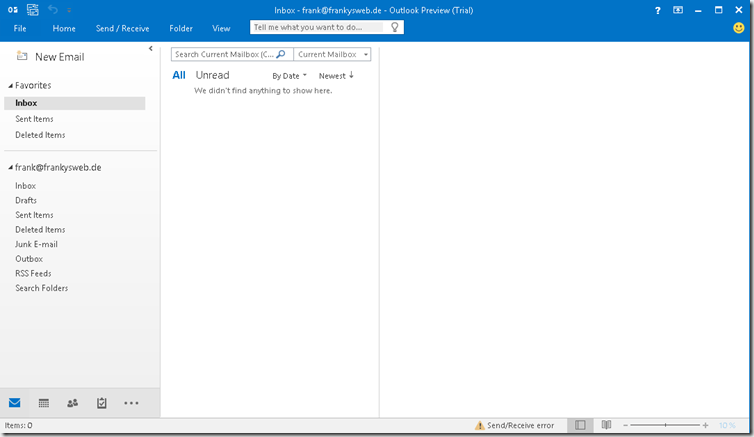
Task: Click the smiley feedback icon
Action: click(738, 28)
